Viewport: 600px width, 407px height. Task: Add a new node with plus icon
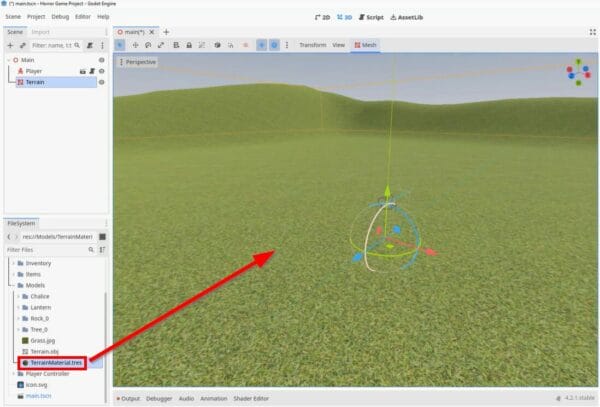9,45
